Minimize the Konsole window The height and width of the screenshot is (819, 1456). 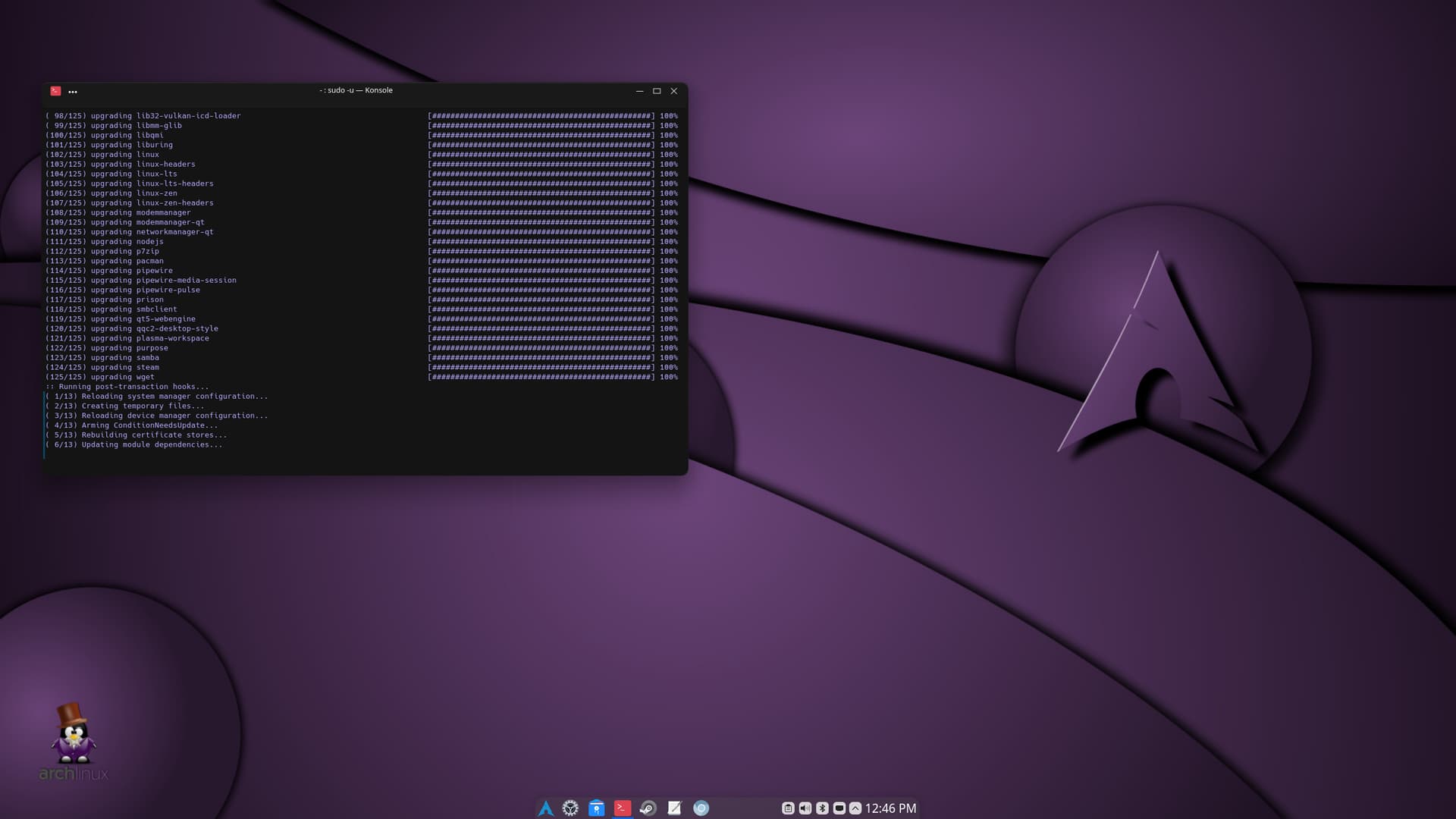point(639,91)
